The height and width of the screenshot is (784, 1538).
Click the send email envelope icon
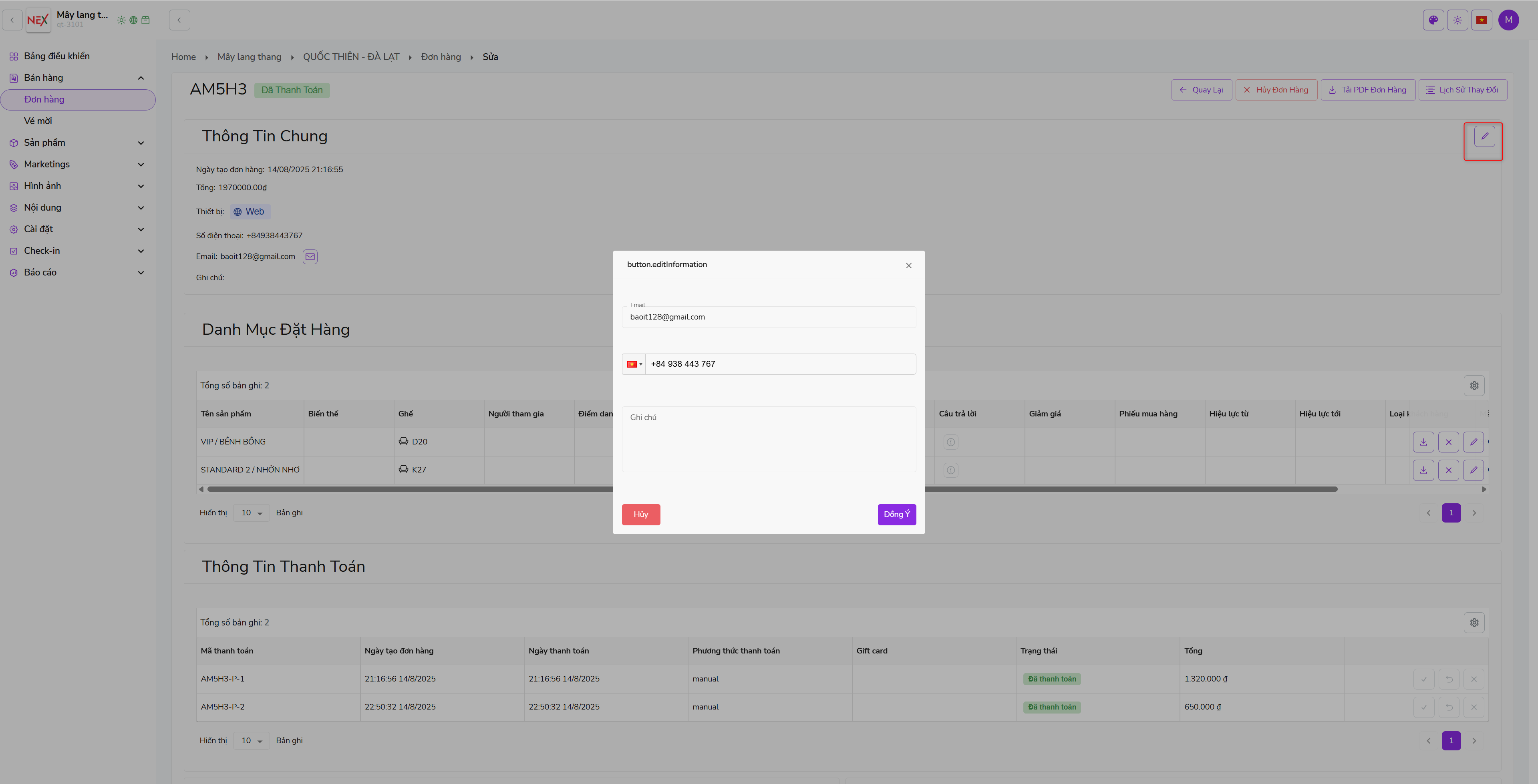(310, 257)
